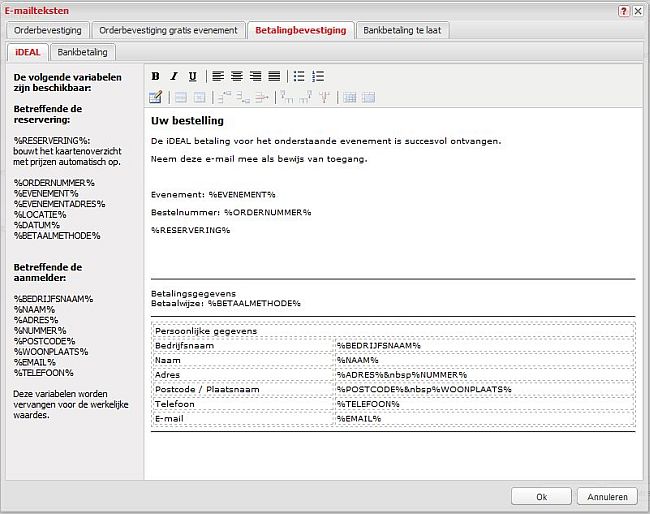Click insert column before icon

click(x=287, y=97)
